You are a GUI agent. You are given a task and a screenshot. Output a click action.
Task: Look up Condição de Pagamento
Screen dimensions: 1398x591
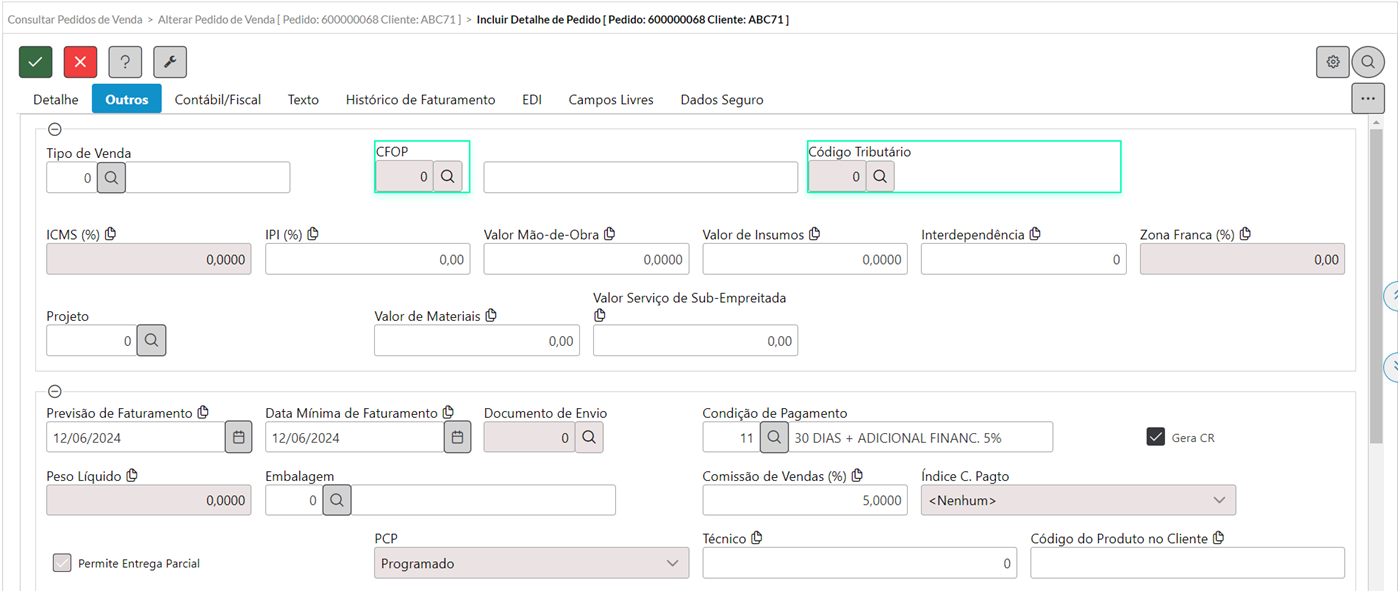coord(774,438)
